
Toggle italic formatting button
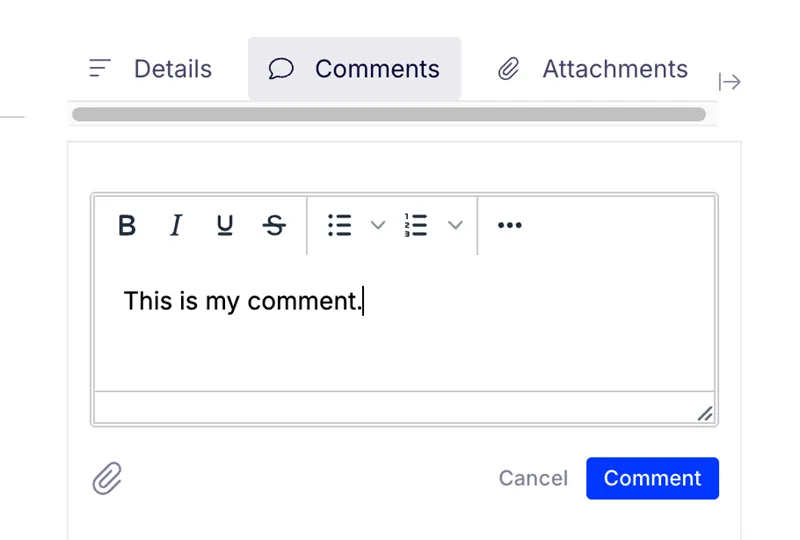(x=176, y=225)
